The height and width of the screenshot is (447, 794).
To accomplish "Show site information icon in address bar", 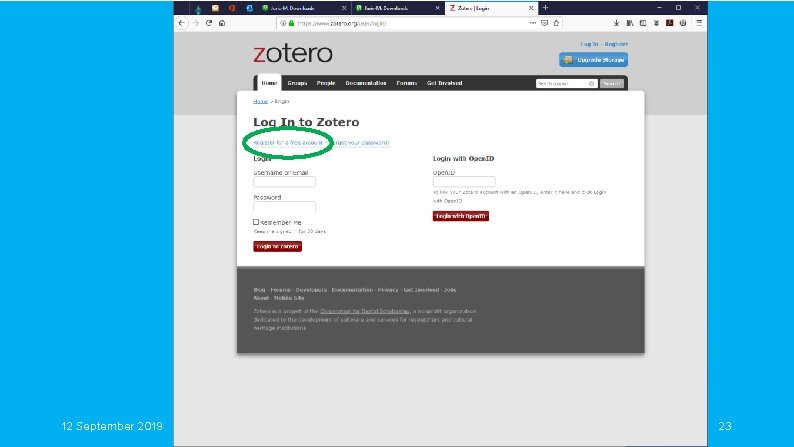I will (x=283, y=23).
